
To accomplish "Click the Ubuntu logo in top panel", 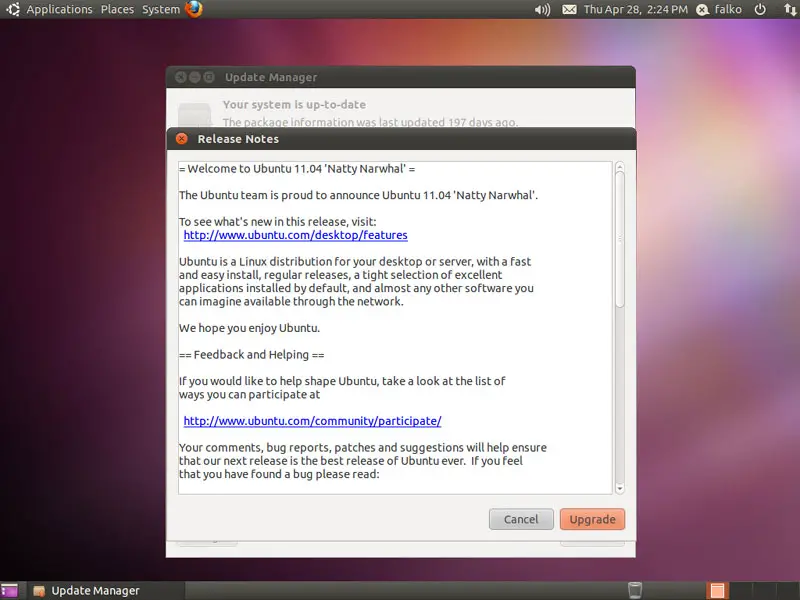I will 13,9.
